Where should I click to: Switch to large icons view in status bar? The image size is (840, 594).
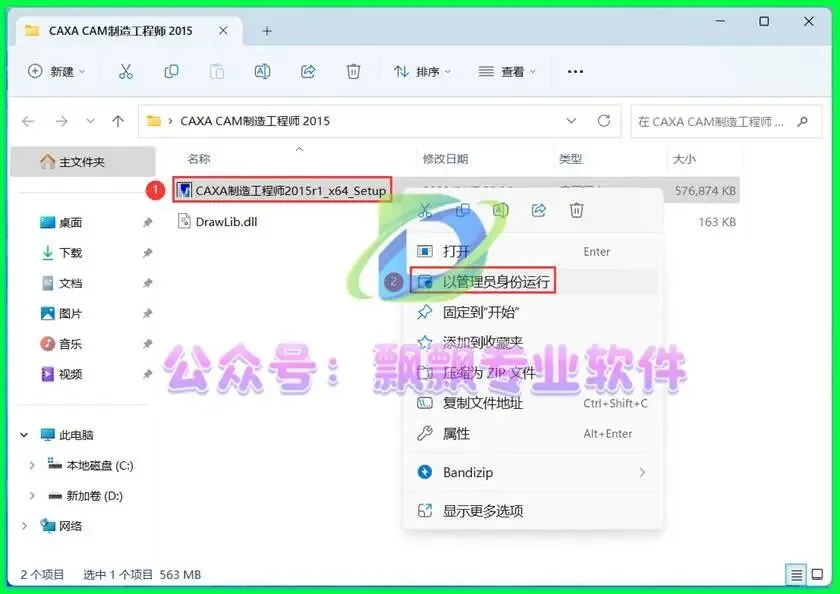pos(818,575)
